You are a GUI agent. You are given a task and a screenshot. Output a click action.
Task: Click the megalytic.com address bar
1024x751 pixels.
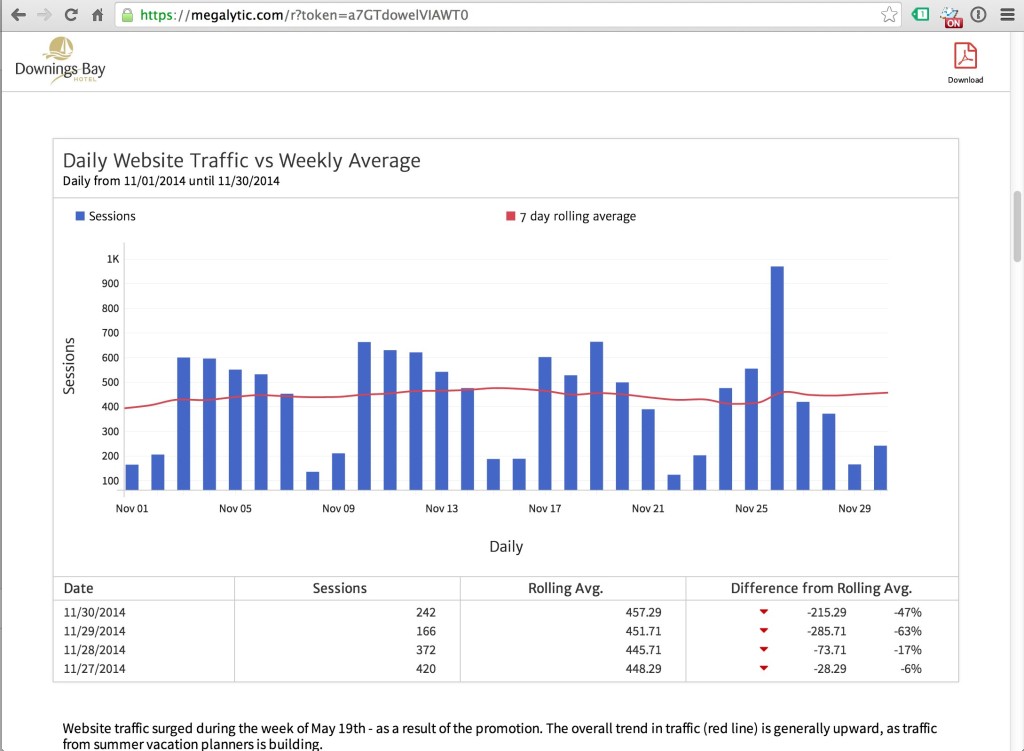[x=500, y=15]
